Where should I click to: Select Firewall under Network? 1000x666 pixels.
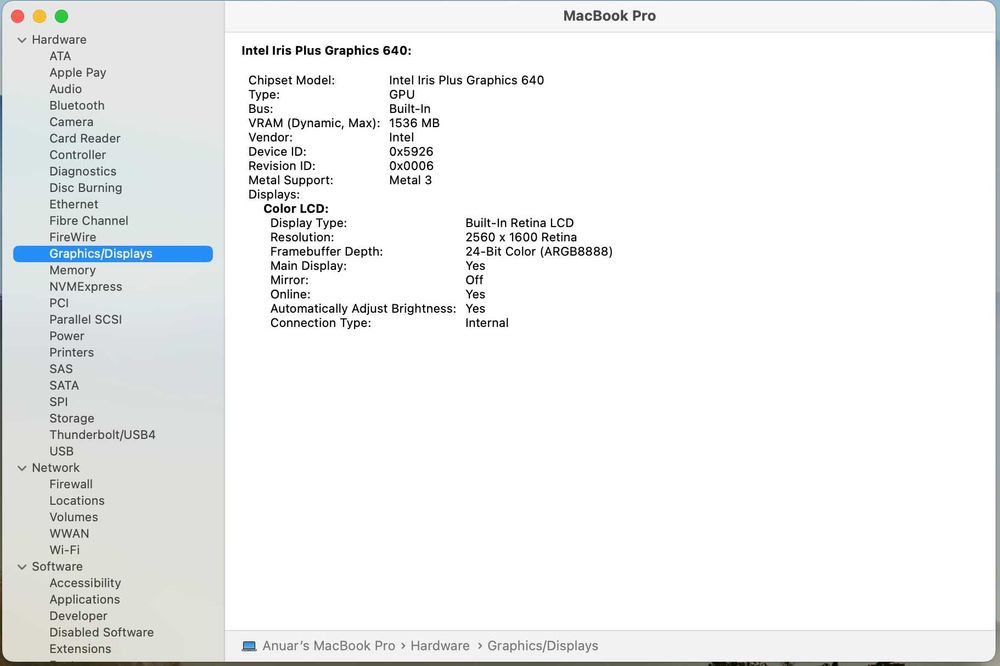coord(71,485)
